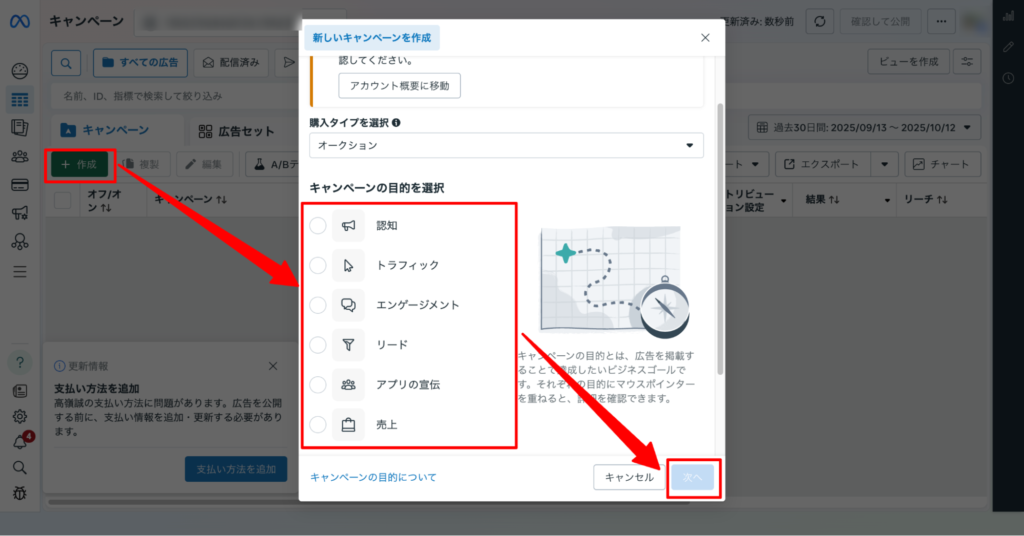The height and width of the screenshot is (536, 1024).
Task: Switch to the 広告セット tab
Action: pyautogui.click(x=236, y=131)
